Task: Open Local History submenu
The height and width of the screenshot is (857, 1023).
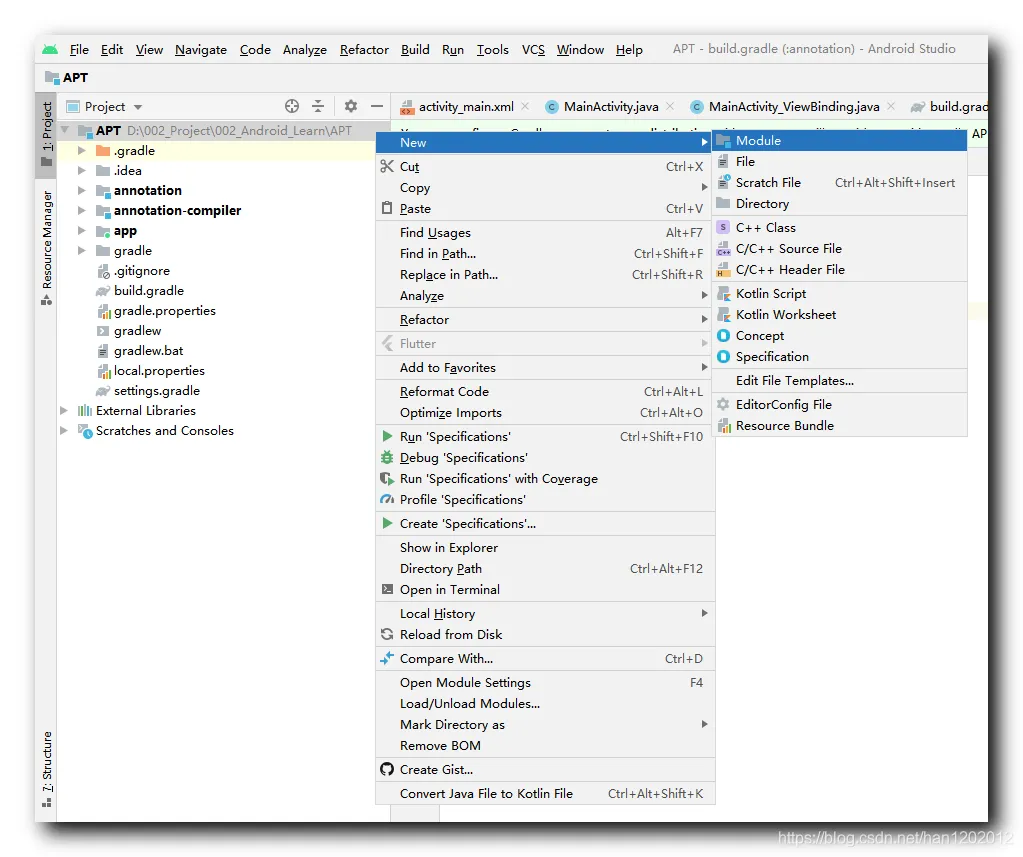Action: click(x=545, y=613)
